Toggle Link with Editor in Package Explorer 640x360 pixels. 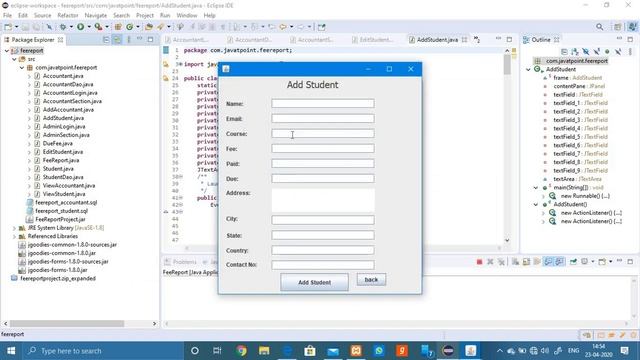[117, 40]
